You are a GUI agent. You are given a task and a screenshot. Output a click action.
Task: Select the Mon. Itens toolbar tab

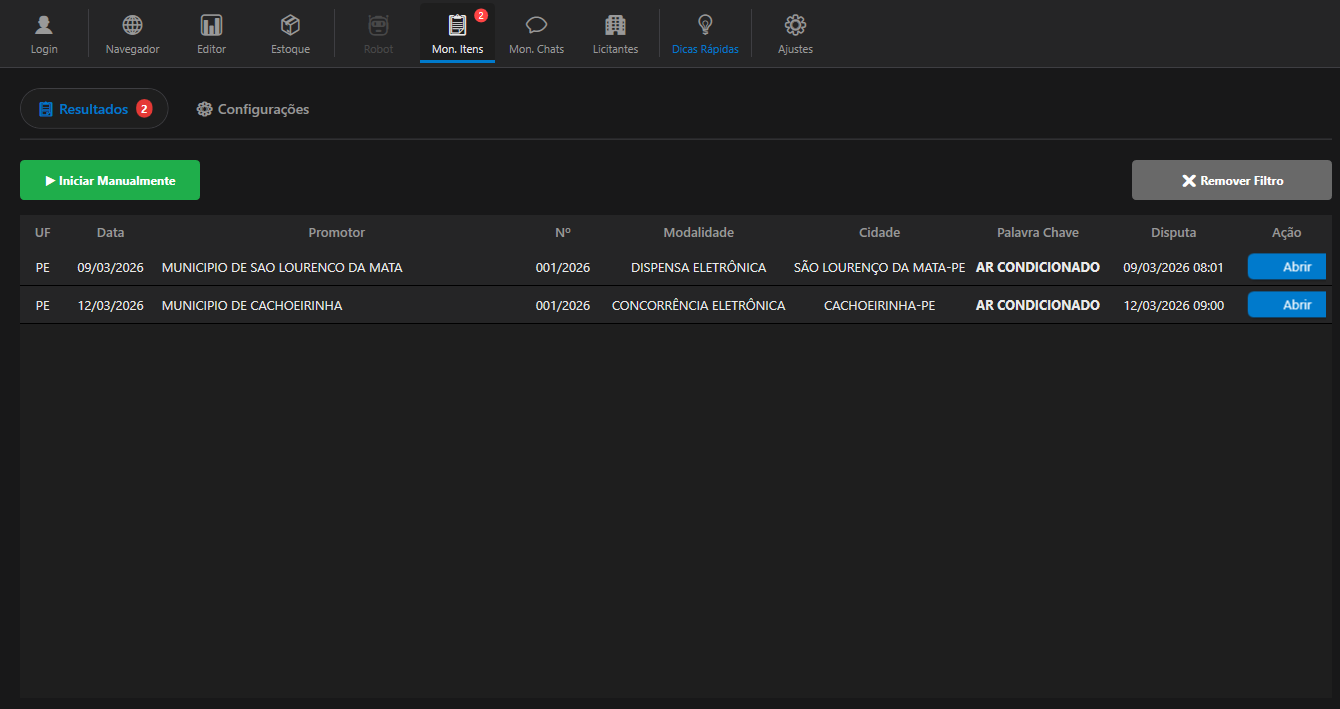click(457, 33)
